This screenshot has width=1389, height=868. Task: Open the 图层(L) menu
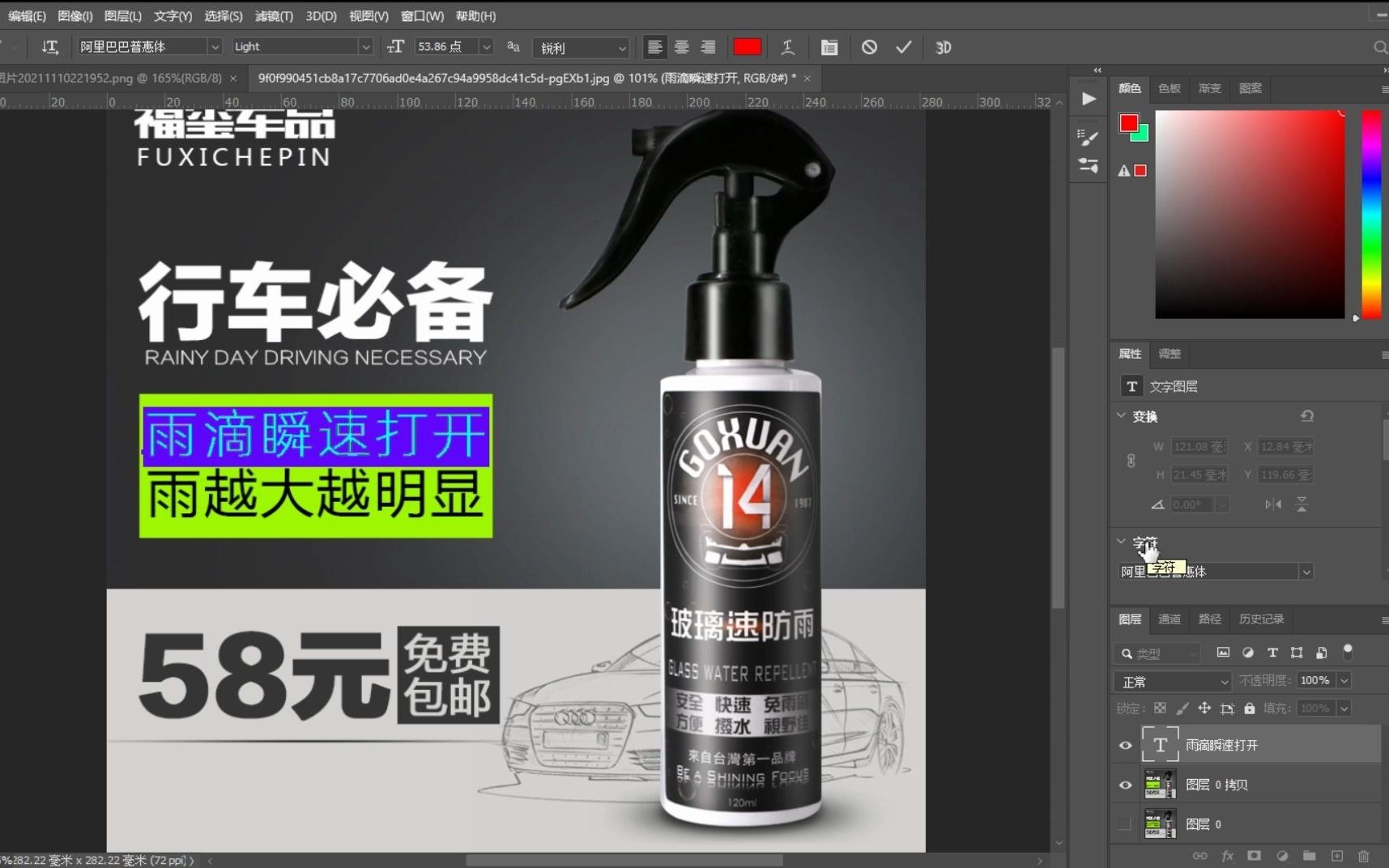123,15
